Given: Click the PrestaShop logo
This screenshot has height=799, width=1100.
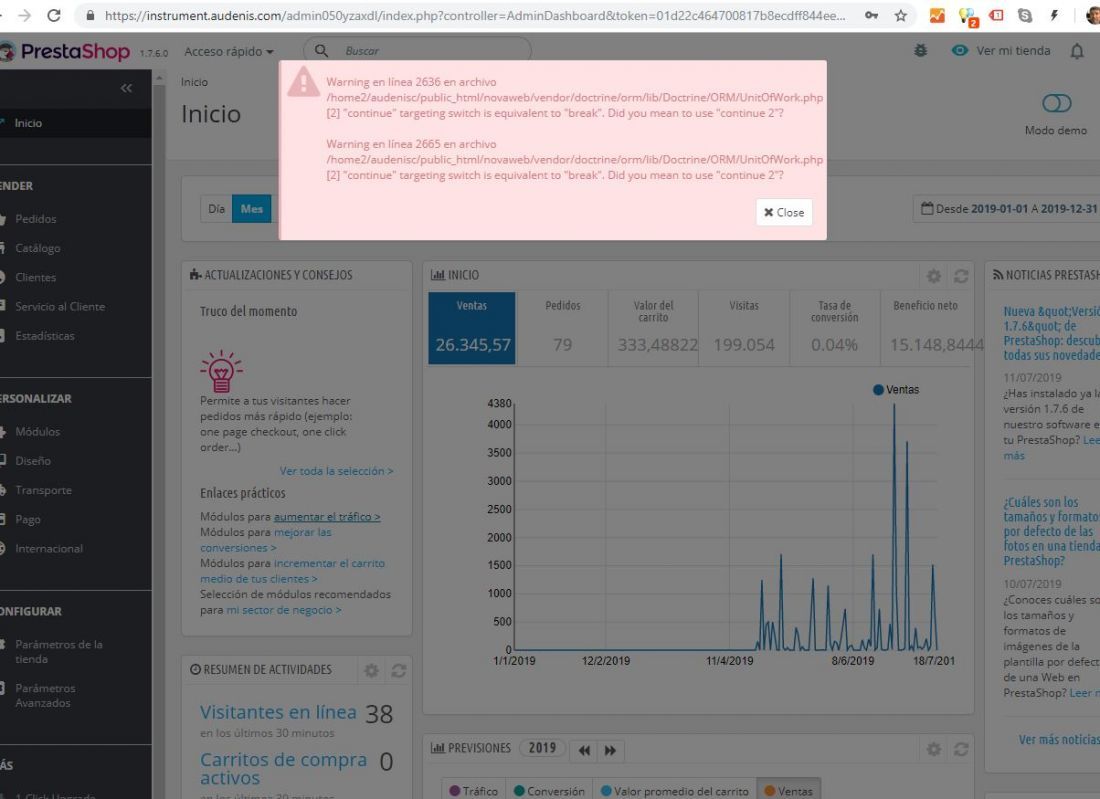Looking at the screenshot, I should point(65,51).
